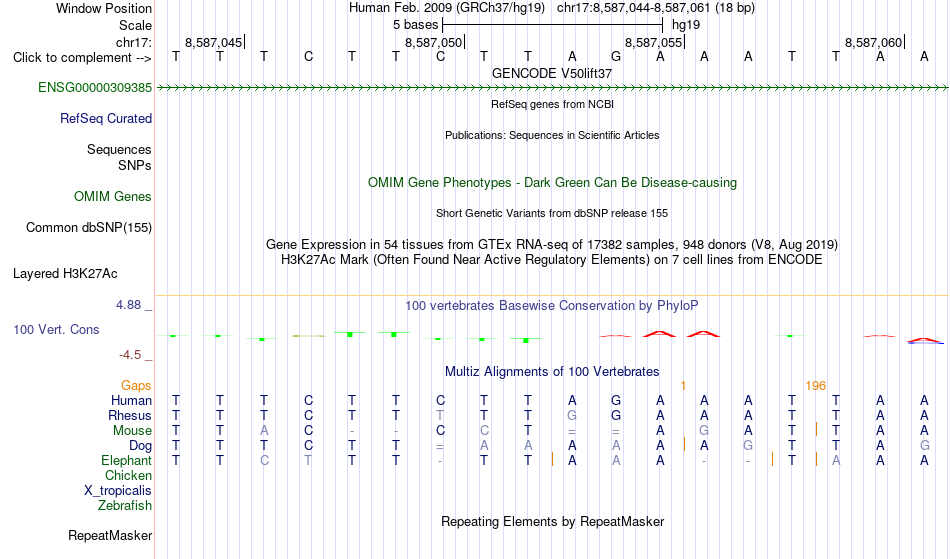Click the Common dbSNP(155) track label
Viewport: 950px width, 559px height.
point(88,228)
